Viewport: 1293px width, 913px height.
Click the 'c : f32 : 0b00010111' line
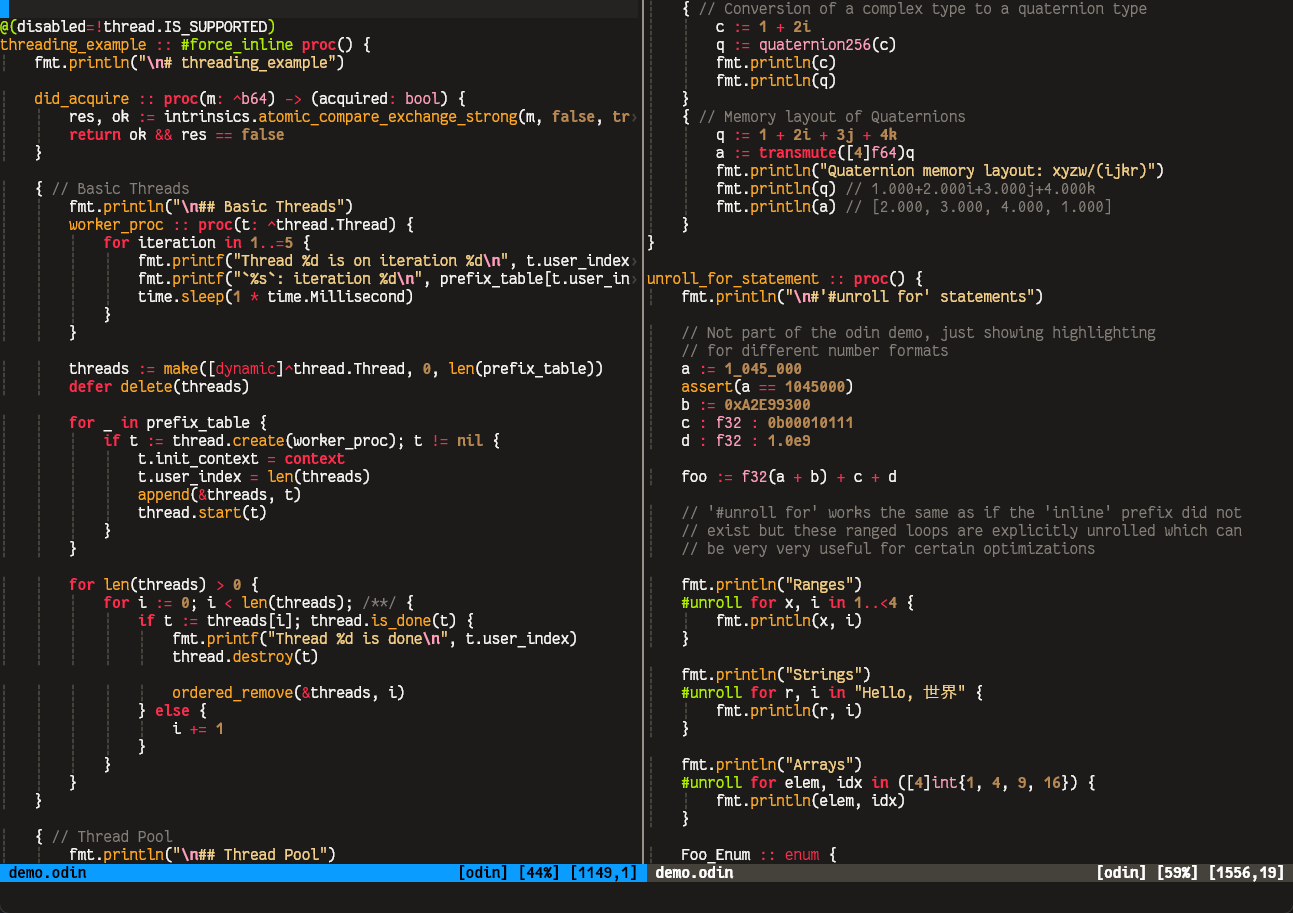(767, 423)
